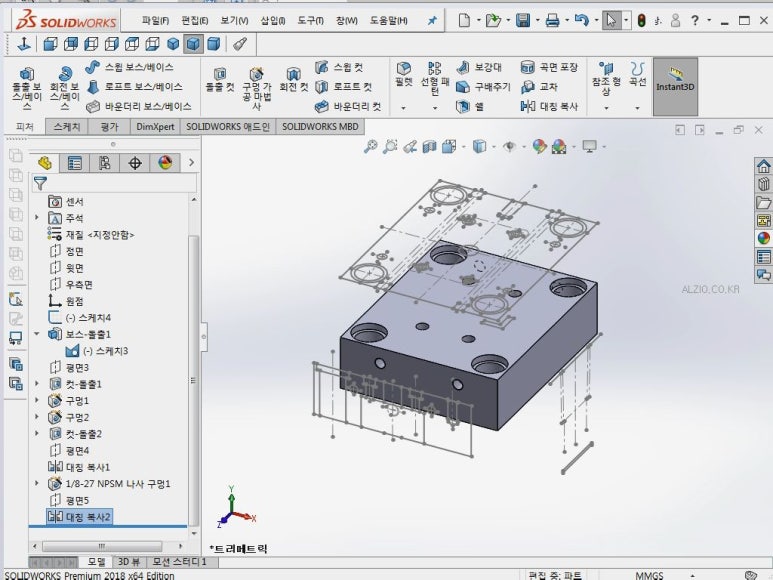Screen dimensions: 773x580
Task: Click Rebuild traffic light icon
Action: [x=641, y=21]
